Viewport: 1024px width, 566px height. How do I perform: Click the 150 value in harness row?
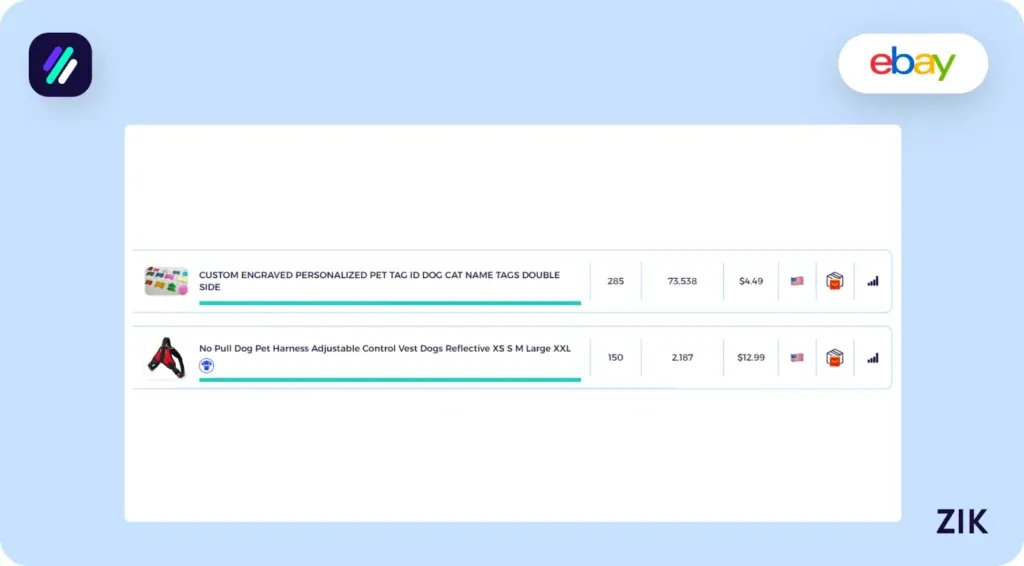pos(615,357)
